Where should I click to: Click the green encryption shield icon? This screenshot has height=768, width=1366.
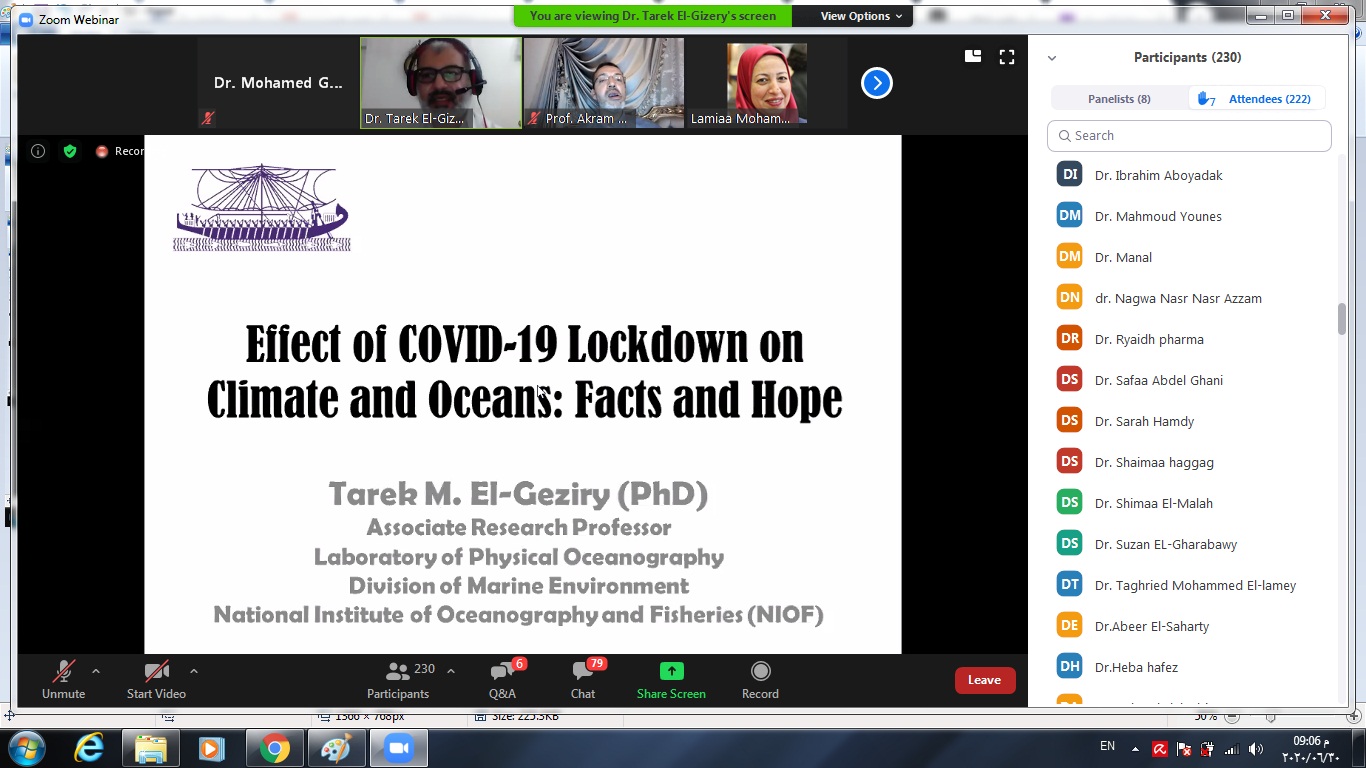70,151
